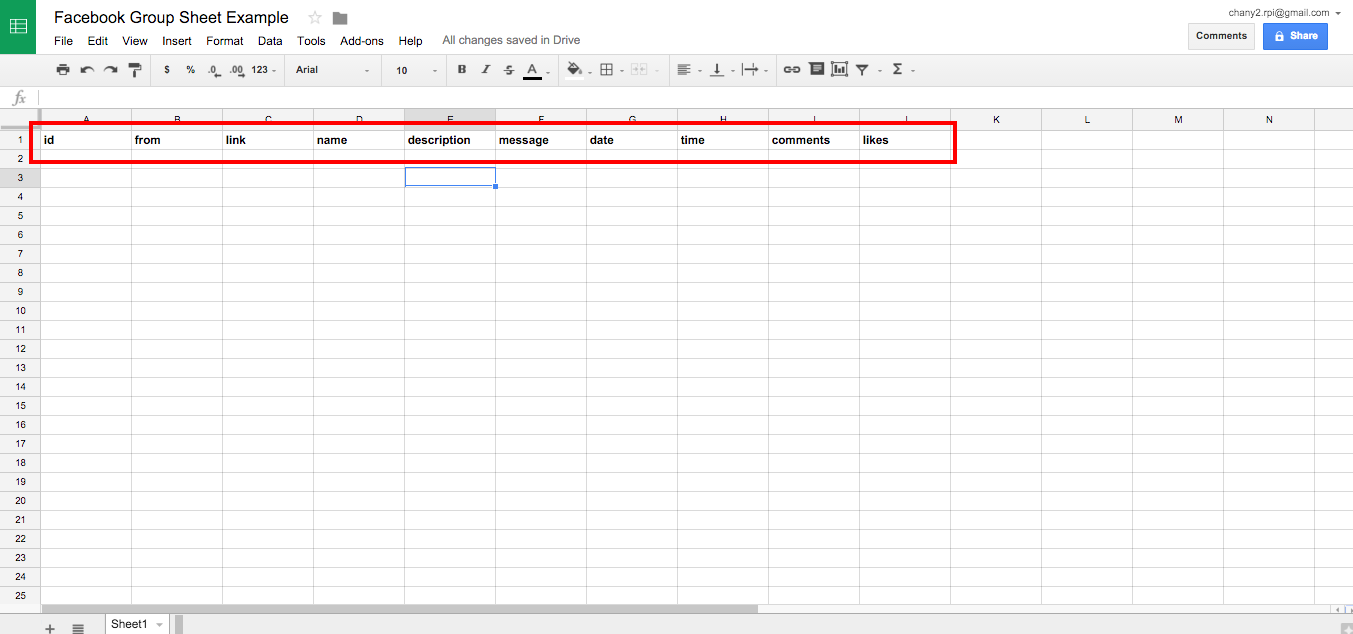Format as currency with dollar icon
This screenshot has width=1353, height=634.
coord(166,70)
